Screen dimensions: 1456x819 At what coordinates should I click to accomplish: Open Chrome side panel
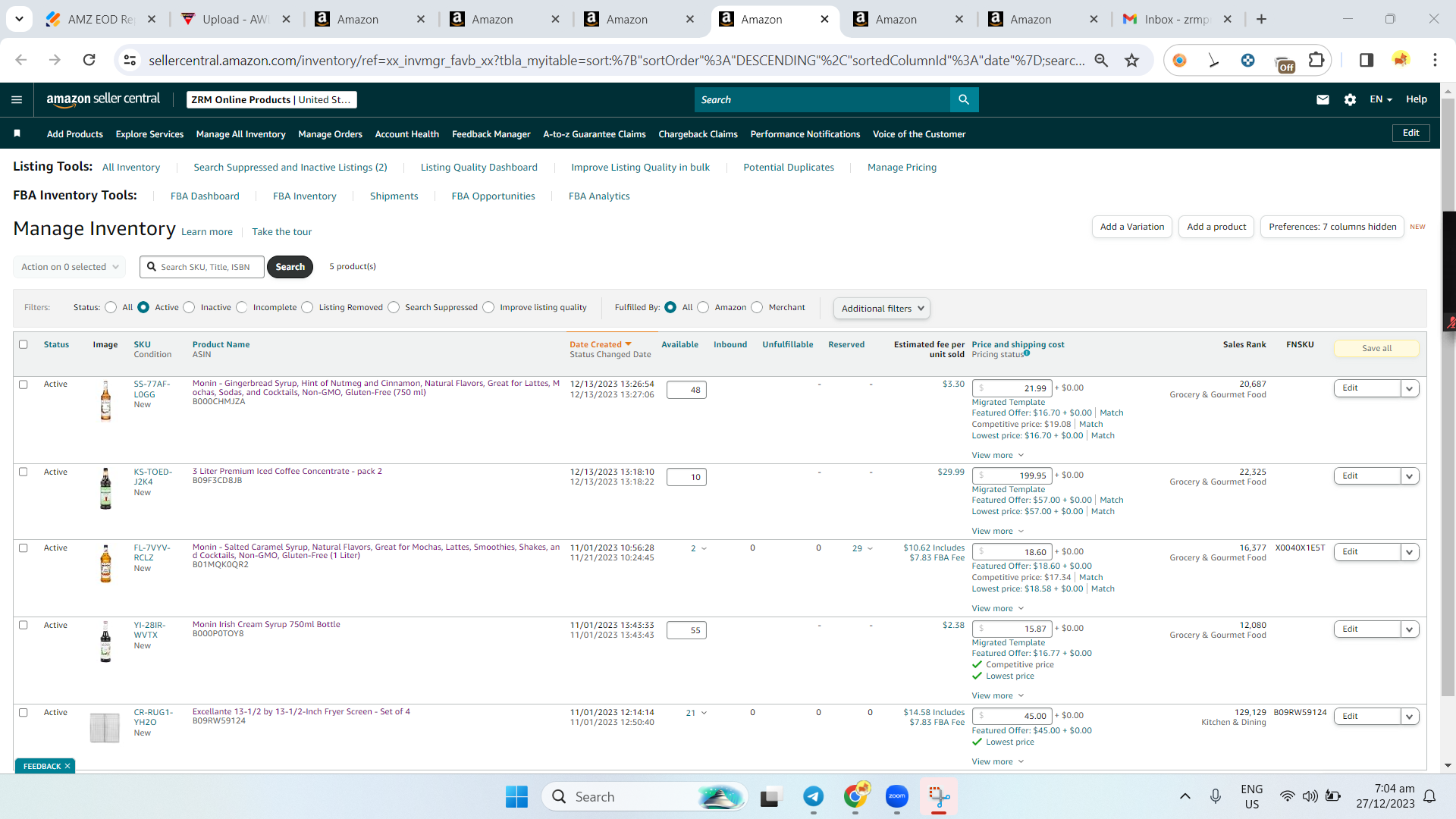[x=1366, y=60]
